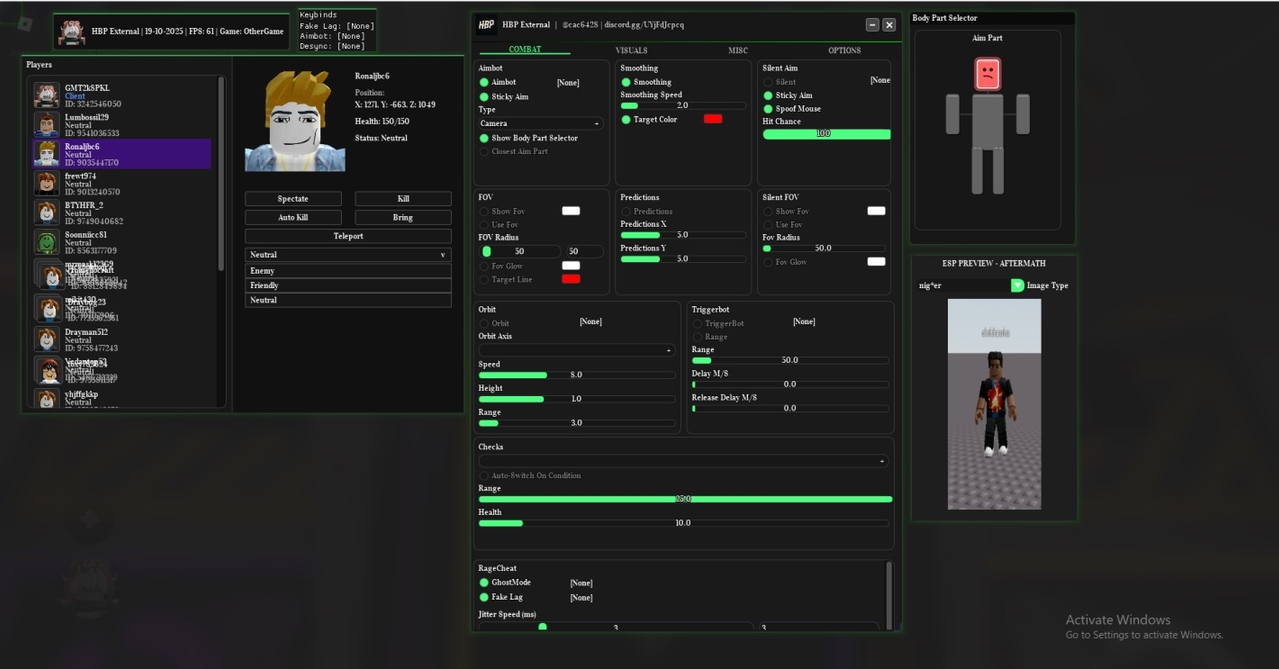Select Ronaljbc6 avatar in the player list
This screenshot has height=669, width=1279.
click(47, 154)
